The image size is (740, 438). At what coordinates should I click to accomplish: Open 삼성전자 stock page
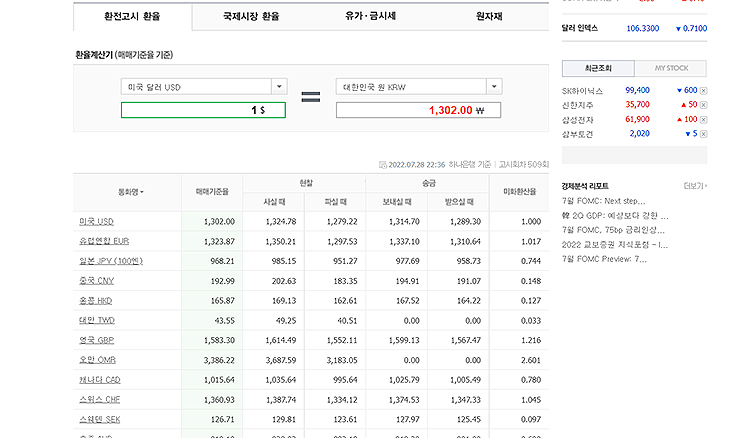point(577,120)
